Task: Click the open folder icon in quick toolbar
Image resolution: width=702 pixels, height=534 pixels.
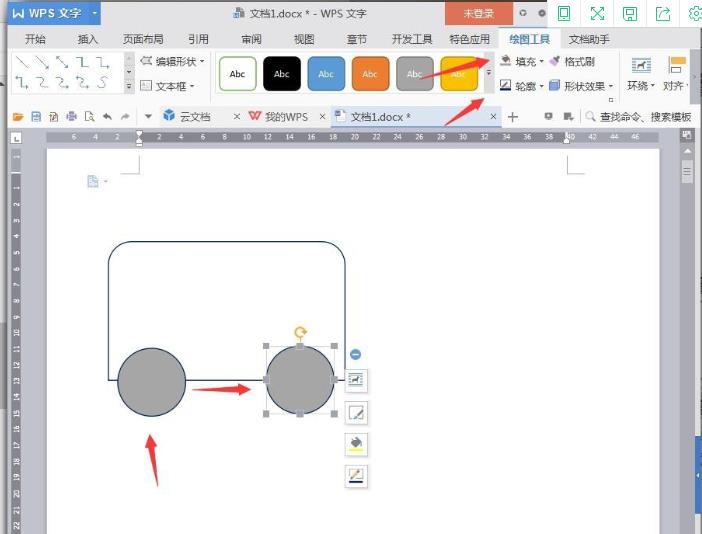Action: [18, 117]
